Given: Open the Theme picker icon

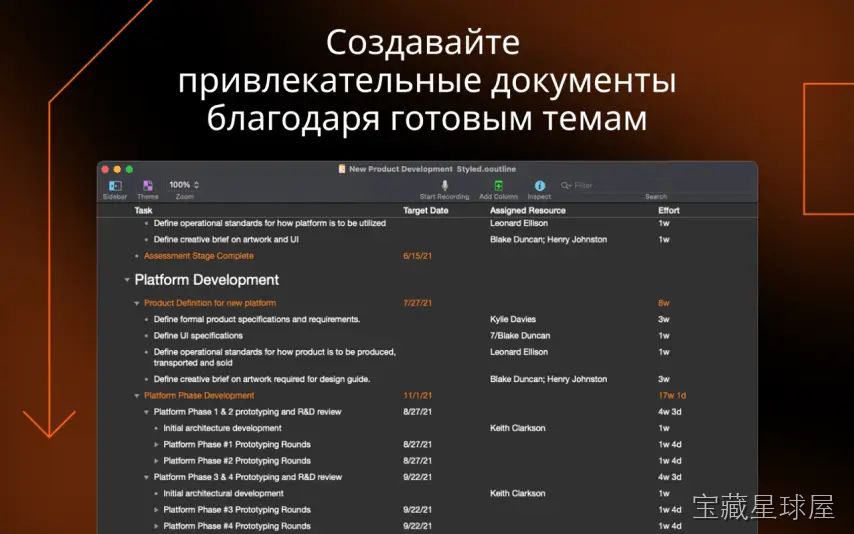Looking at the screenshot, I should 148,186.
